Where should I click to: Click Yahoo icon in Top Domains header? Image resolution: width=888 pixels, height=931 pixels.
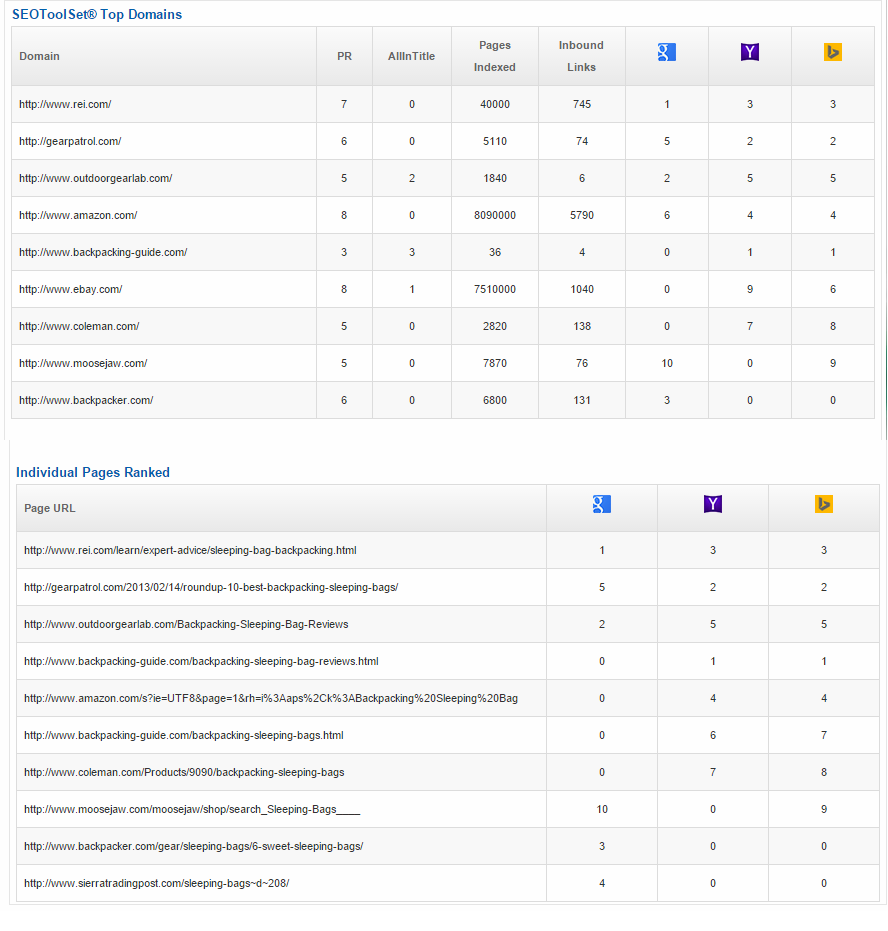tap(750, 52)
